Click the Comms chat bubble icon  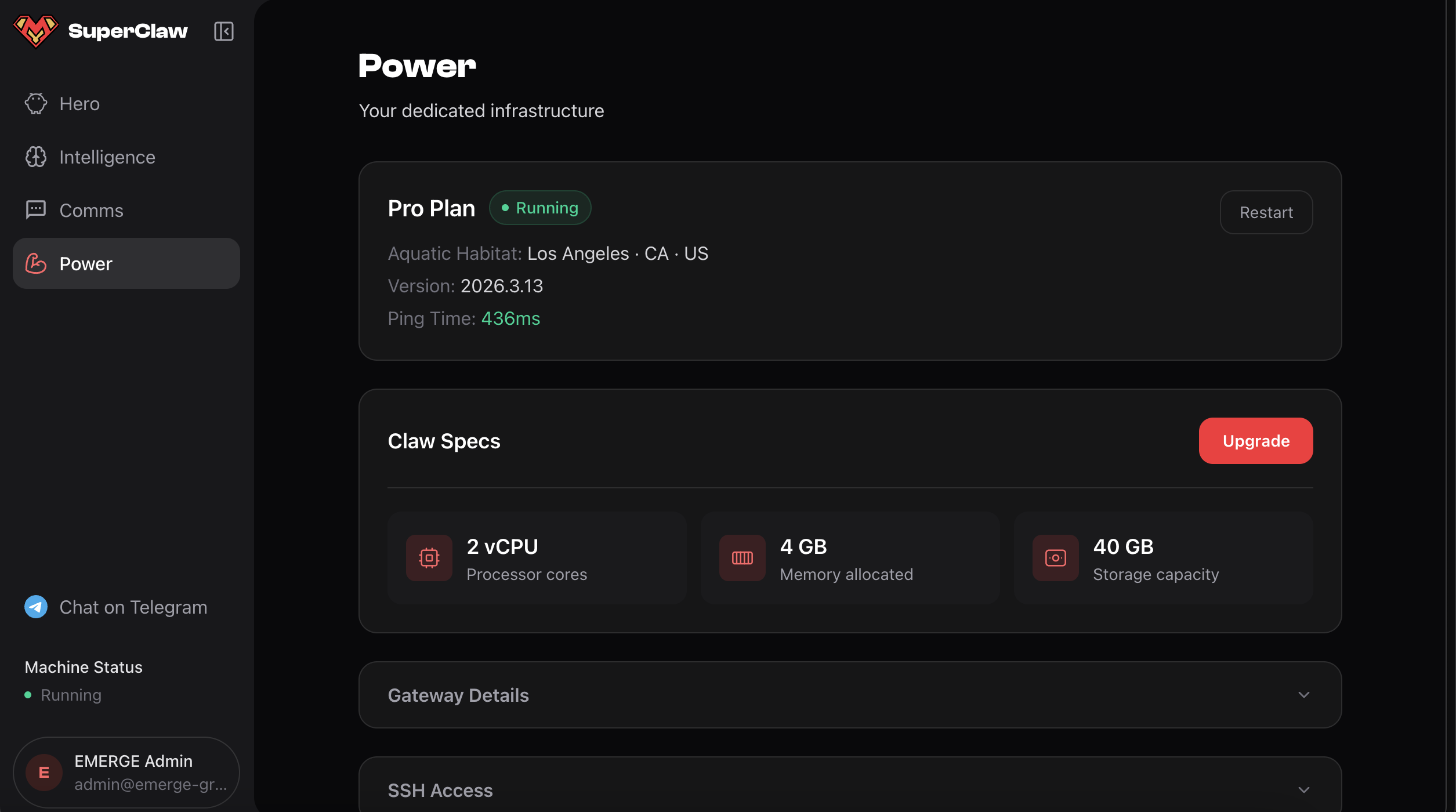coord(35,210)
